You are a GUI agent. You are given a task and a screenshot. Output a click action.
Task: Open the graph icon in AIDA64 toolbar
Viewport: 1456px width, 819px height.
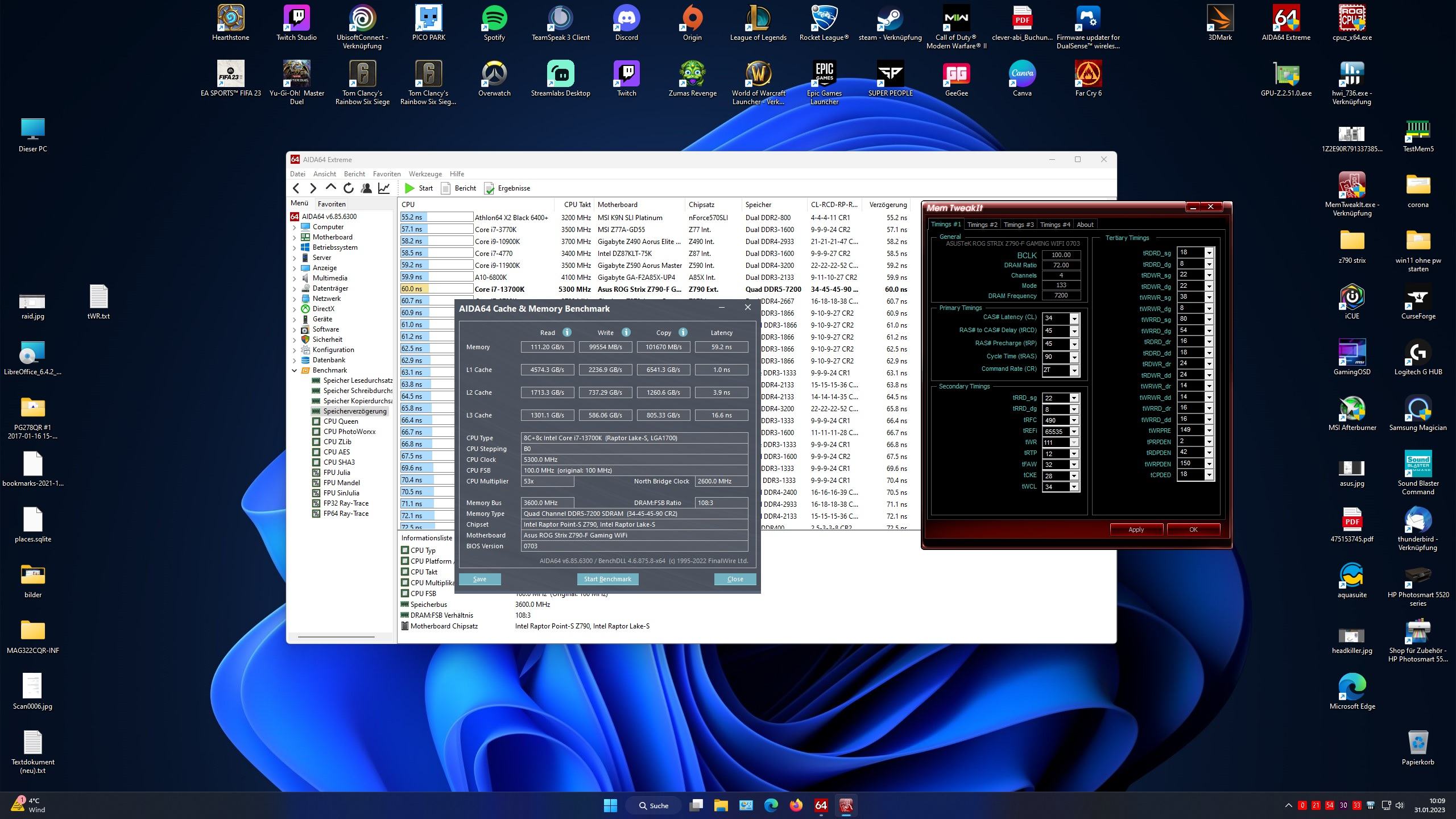pos(384,188)
